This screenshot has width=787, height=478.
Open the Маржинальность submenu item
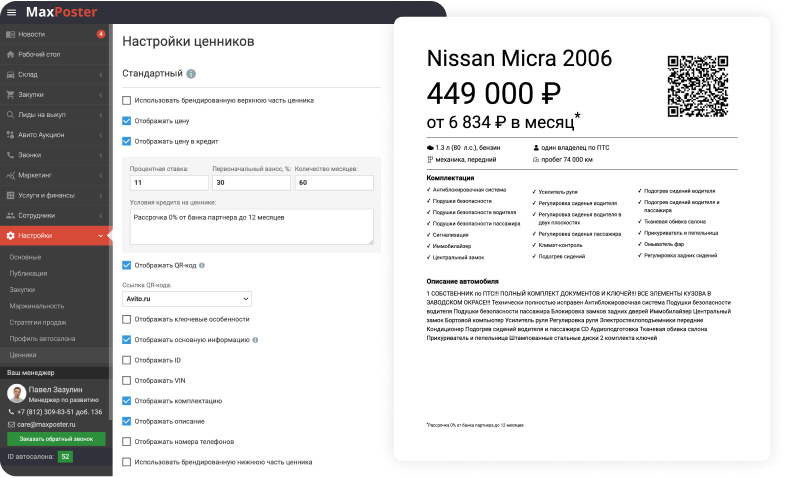click(x=37, y=306)
